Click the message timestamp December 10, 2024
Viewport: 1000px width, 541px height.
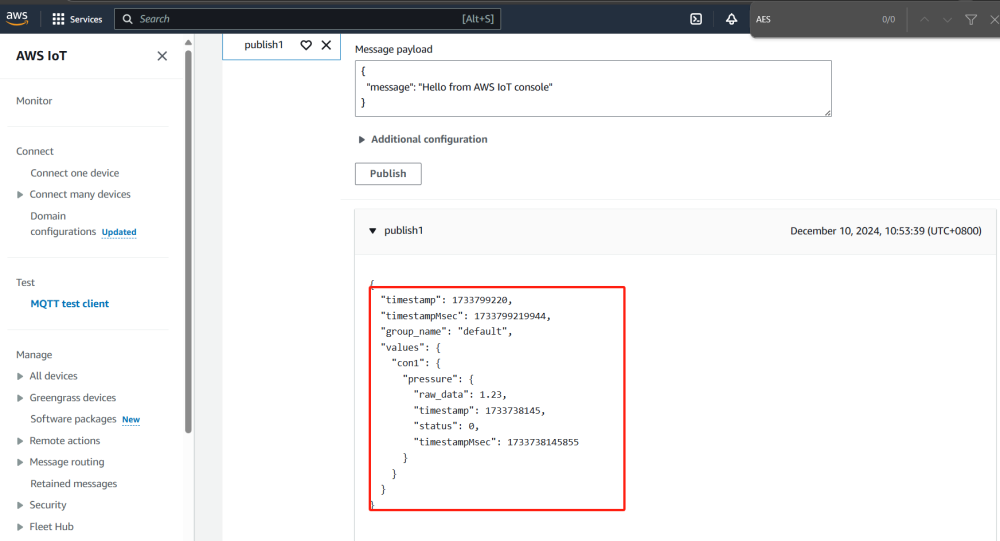point(886,231)
